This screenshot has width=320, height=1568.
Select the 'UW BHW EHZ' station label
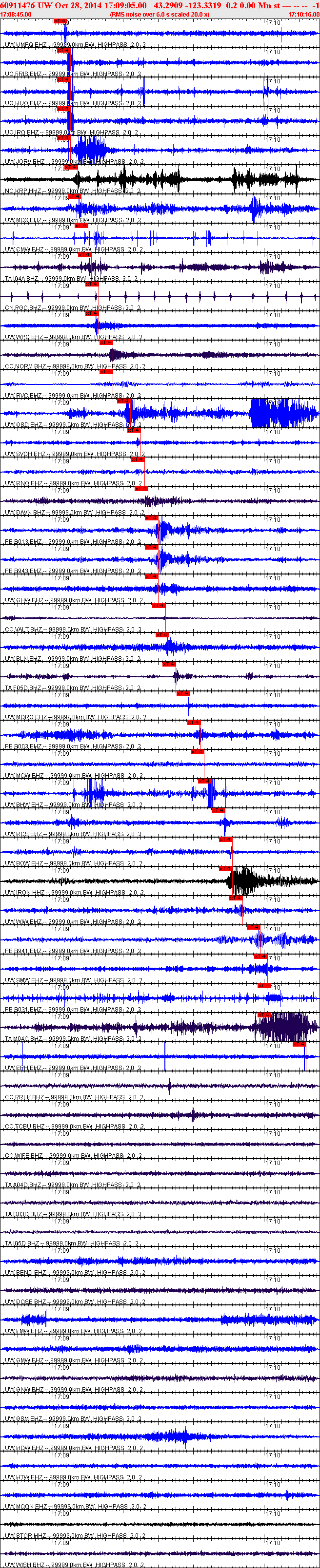tap(24, 804)
